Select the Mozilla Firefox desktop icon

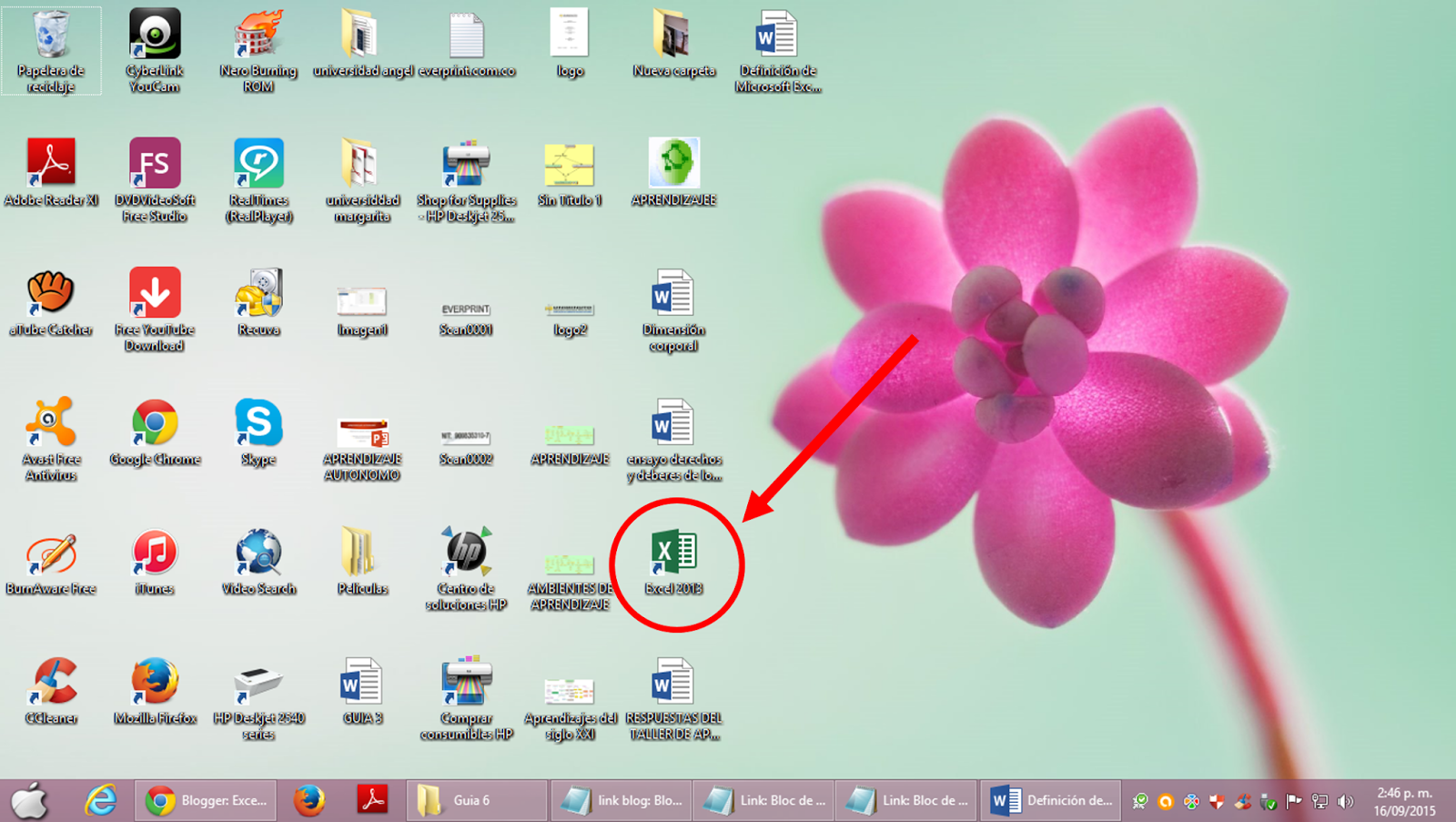(x=154, y=681)
